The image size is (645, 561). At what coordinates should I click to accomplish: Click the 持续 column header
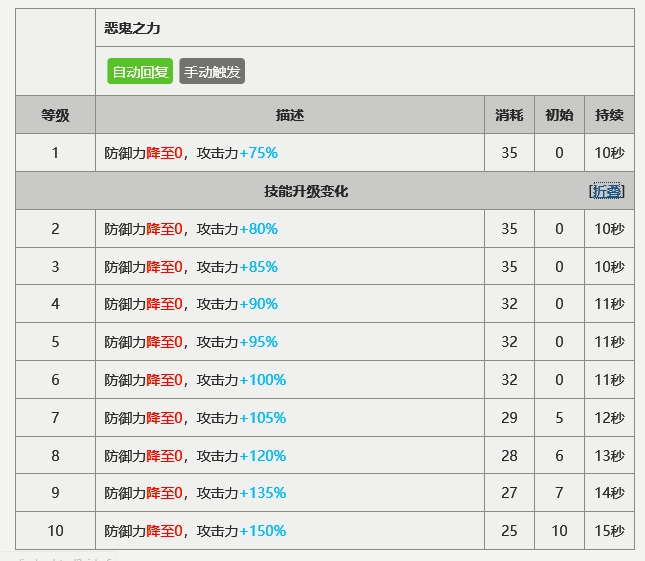point(609,115)
